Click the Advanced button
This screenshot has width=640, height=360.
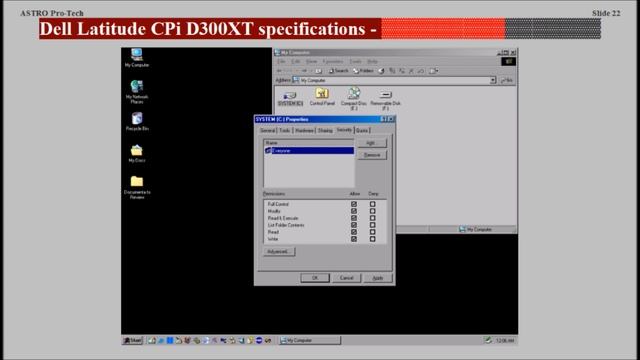[x=279, y=251]
